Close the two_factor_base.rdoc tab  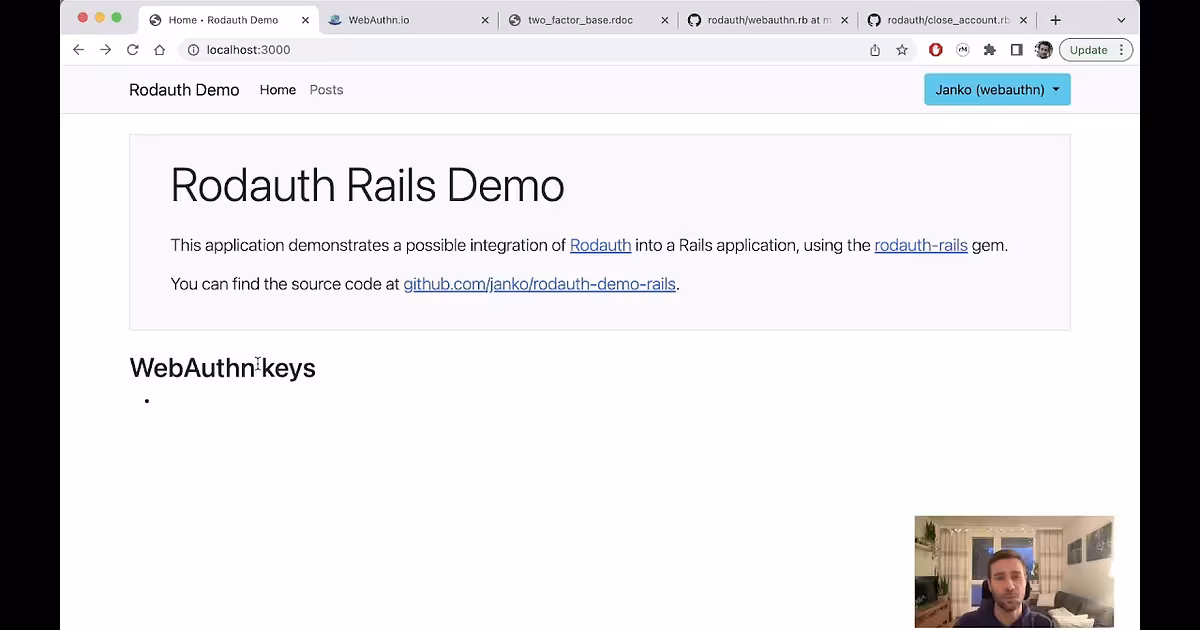665,20
